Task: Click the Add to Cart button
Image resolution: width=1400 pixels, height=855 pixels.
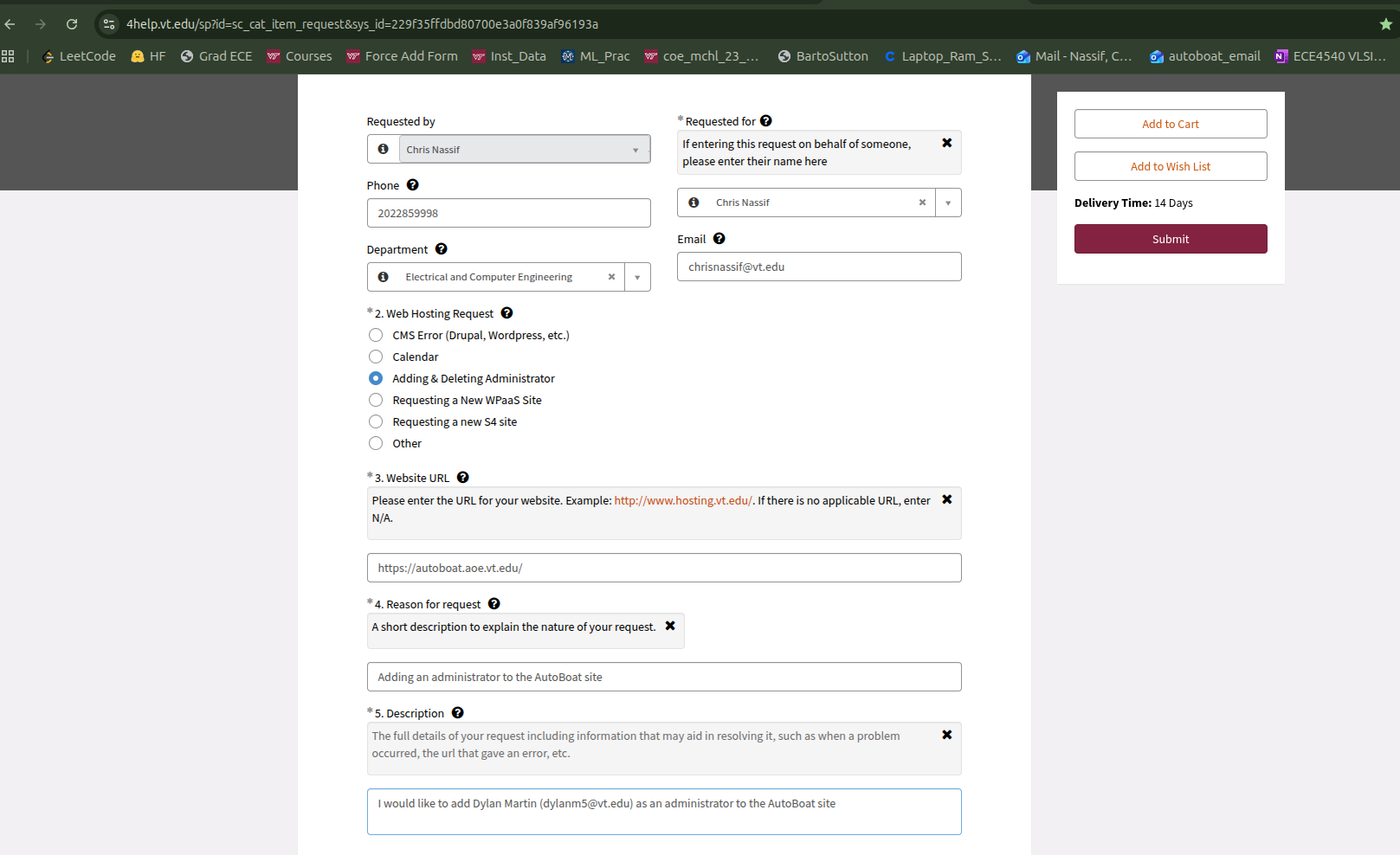Action: 1170,124
